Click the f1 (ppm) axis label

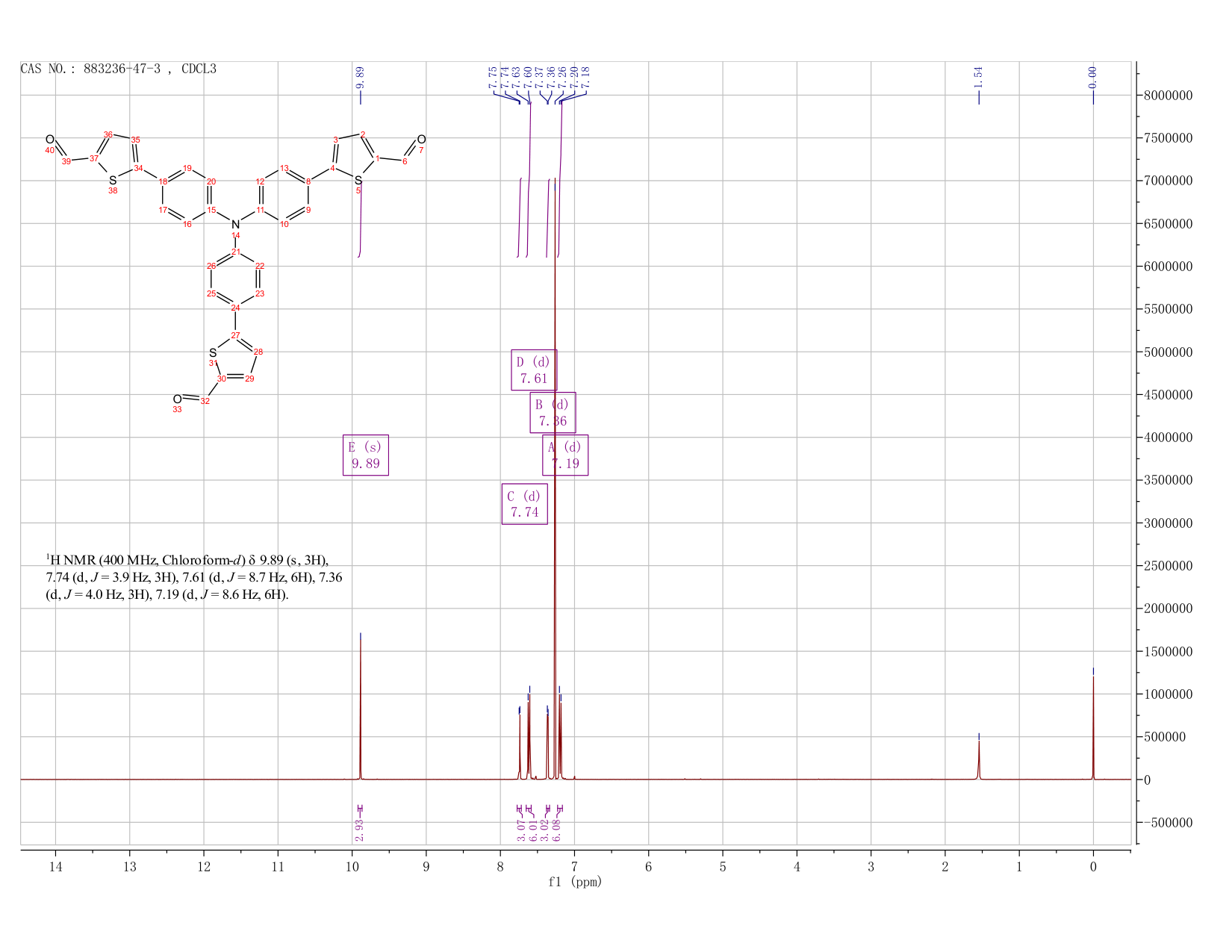pyautogui.click(x=575, y=882)
